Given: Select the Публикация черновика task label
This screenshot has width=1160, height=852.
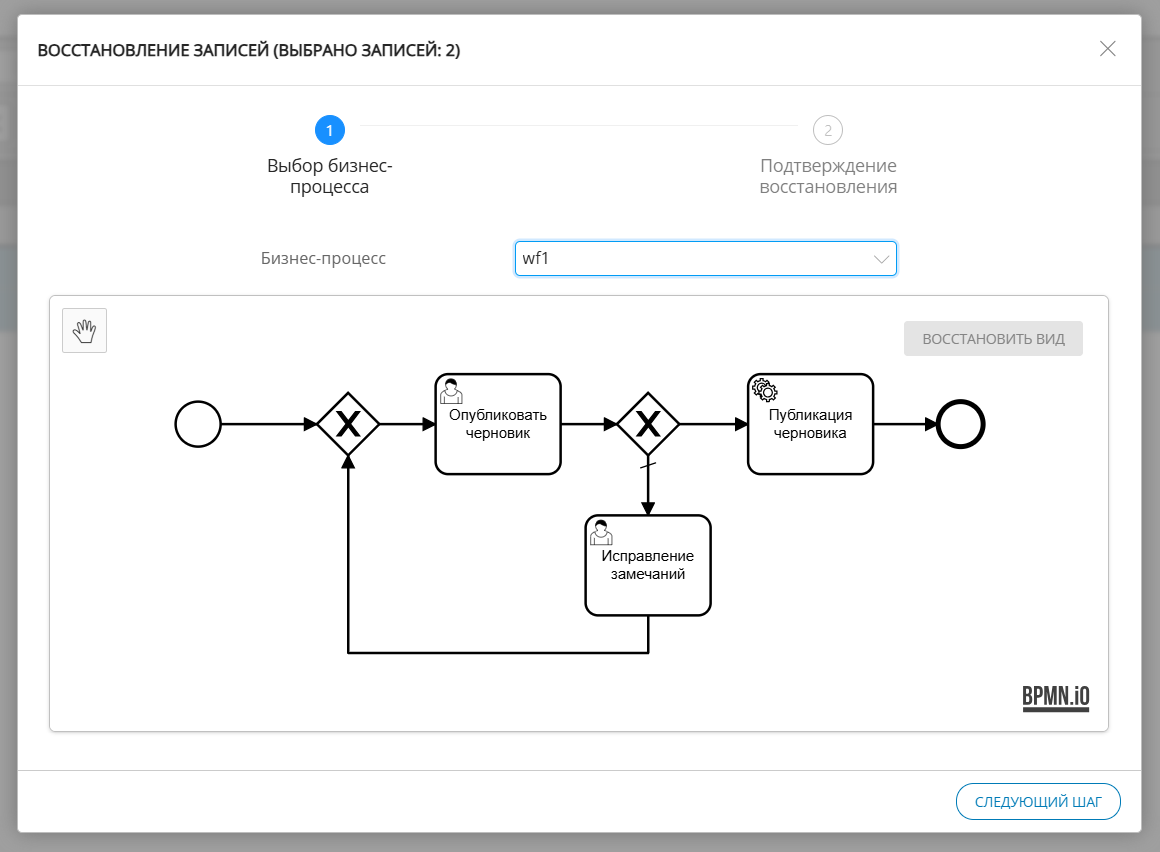Looking at the screenshot, I should click(x=810, y=425).
